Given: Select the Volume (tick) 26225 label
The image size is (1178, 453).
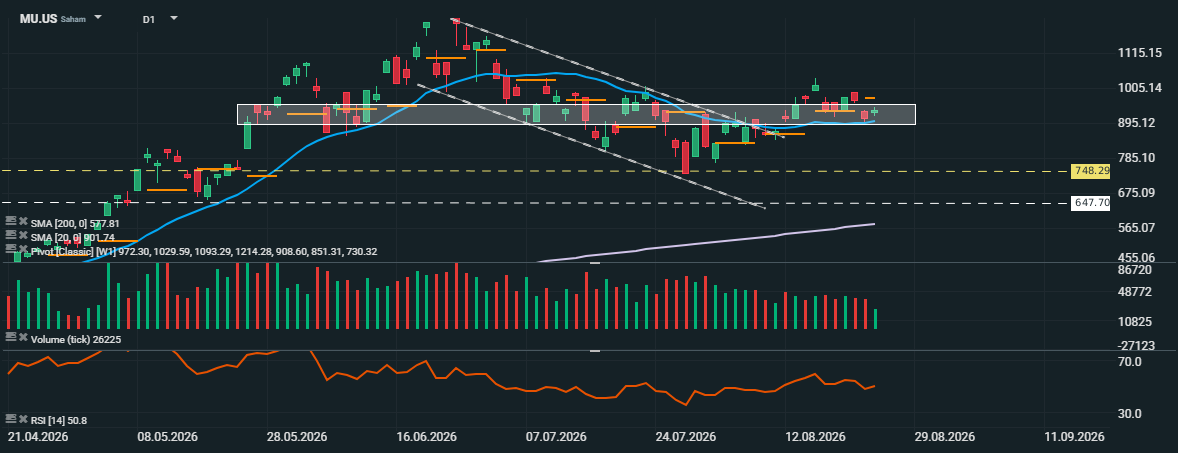Looking at the screenshot, I should 76,340.
